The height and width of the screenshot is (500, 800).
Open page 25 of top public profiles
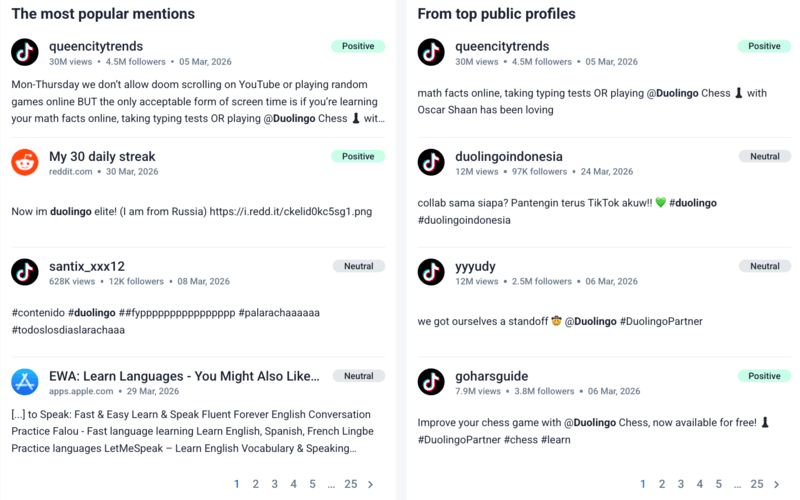tap(757, 484)
